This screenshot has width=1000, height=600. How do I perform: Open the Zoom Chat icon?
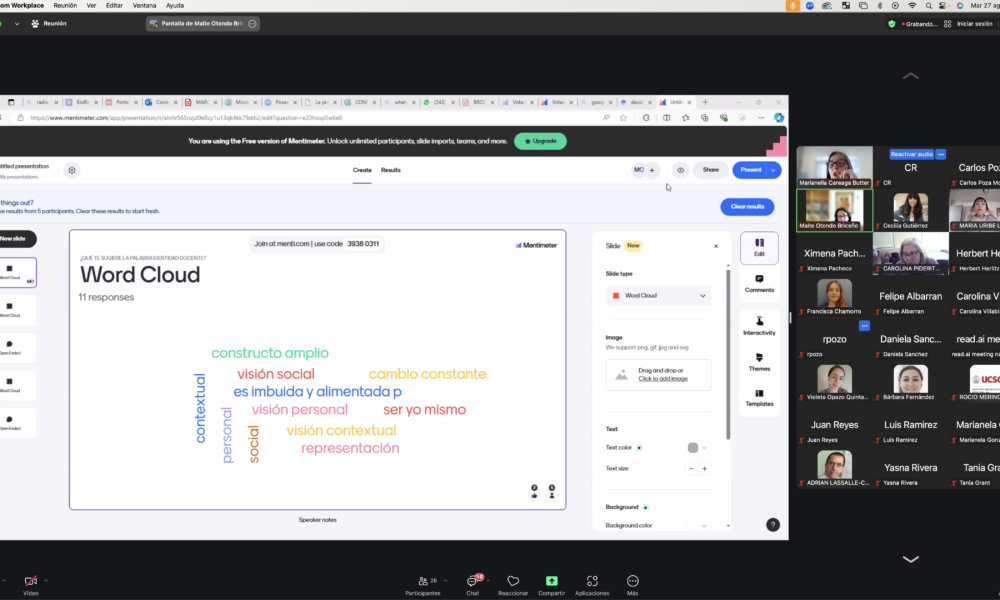472,581
